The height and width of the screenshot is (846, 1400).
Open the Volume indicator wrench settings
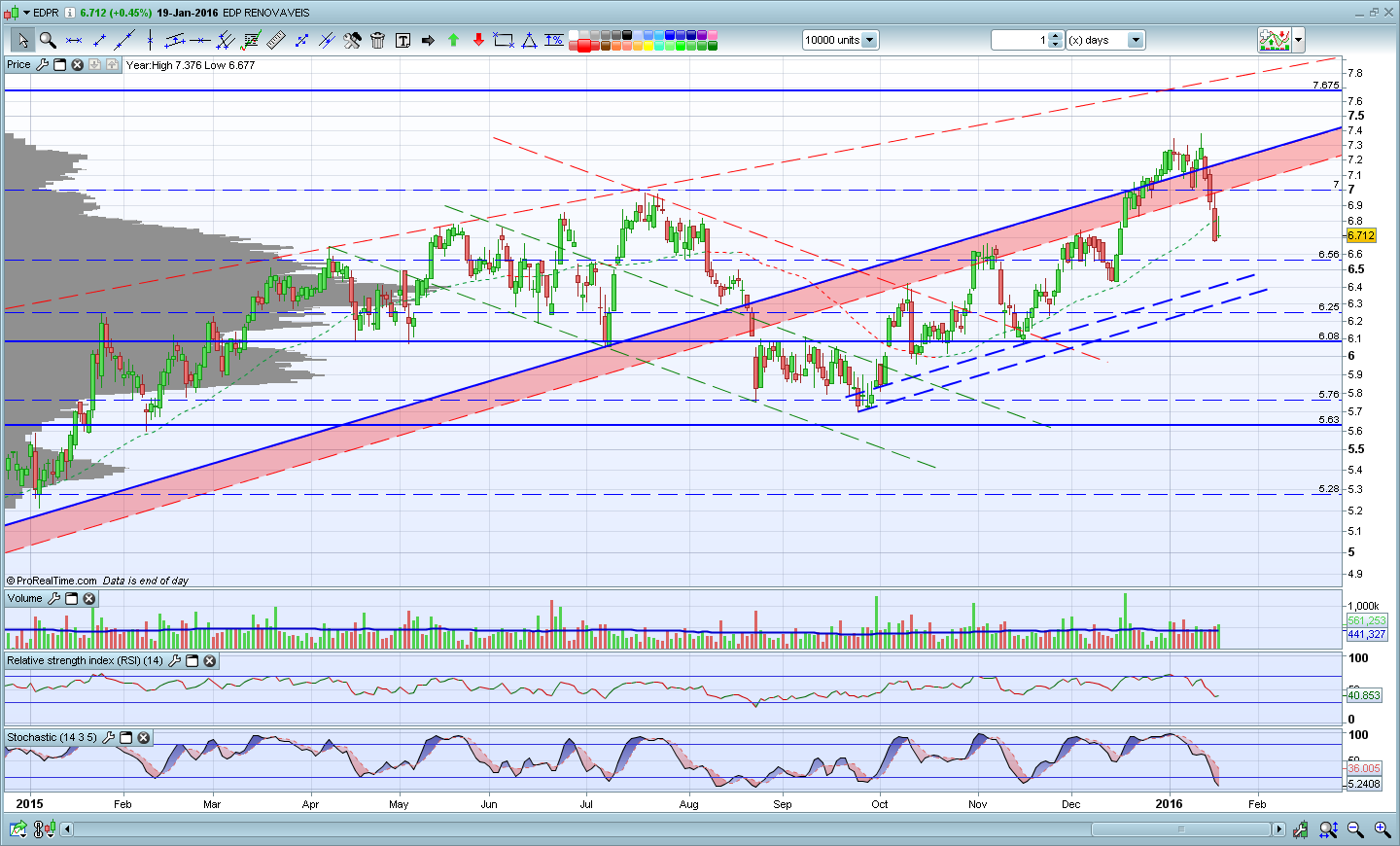(53, 599)
